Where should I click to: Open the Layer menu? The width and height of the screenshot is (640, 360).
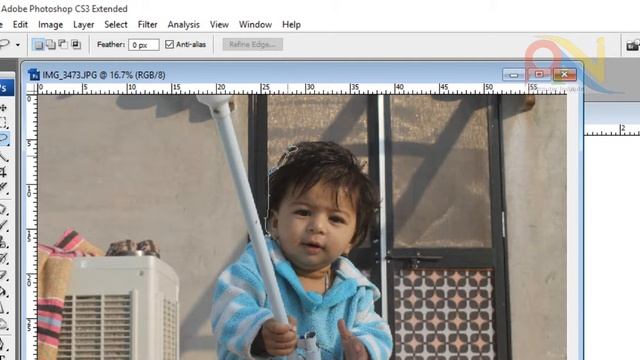[84, 24]
